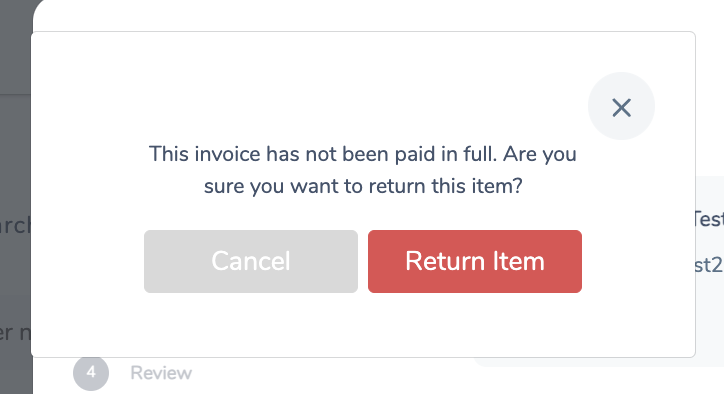Dismiss the unpaid invoice warning via X
Image resolution: width=724 pixels, height=394 pixels.
coord(621,106)
